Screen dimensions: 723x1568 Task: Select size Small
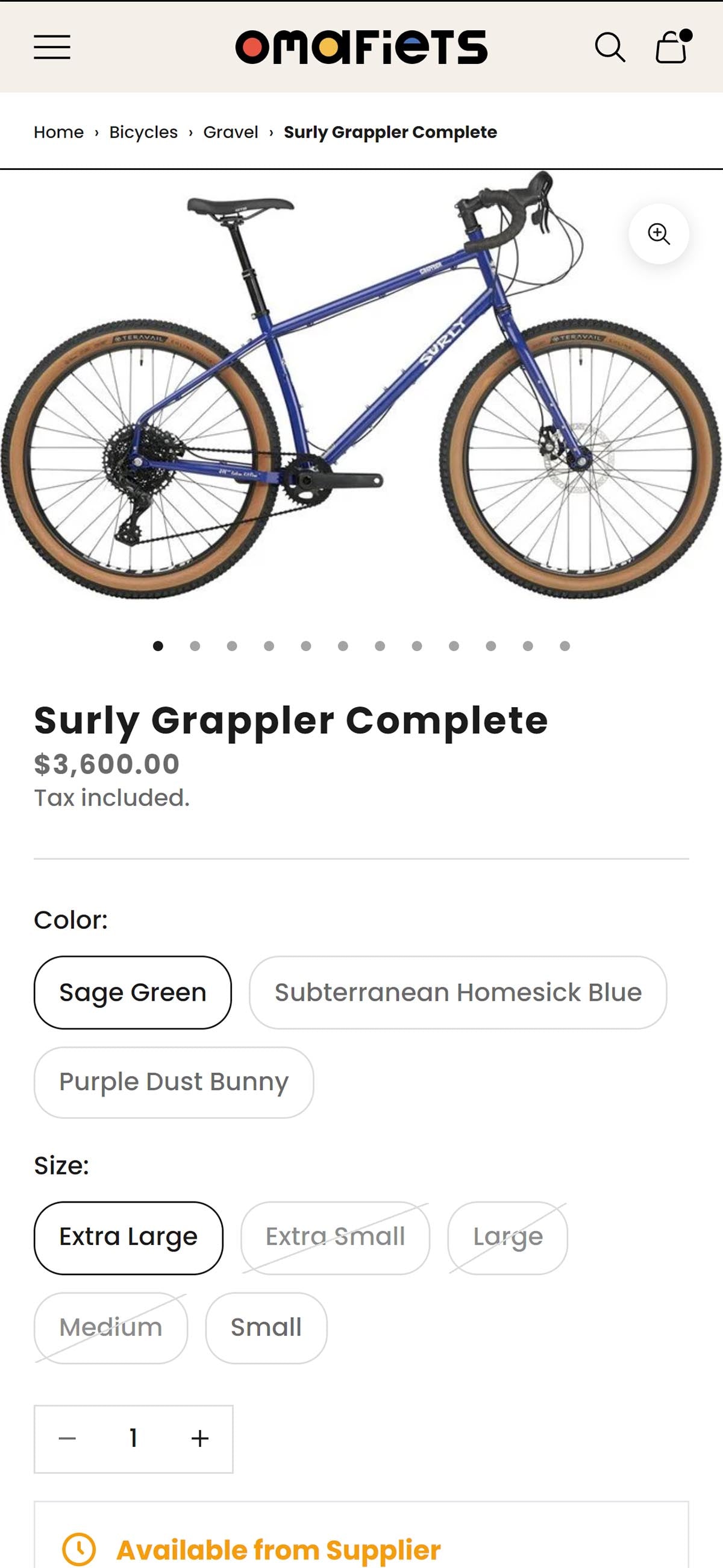click(x=266, y=1327)
